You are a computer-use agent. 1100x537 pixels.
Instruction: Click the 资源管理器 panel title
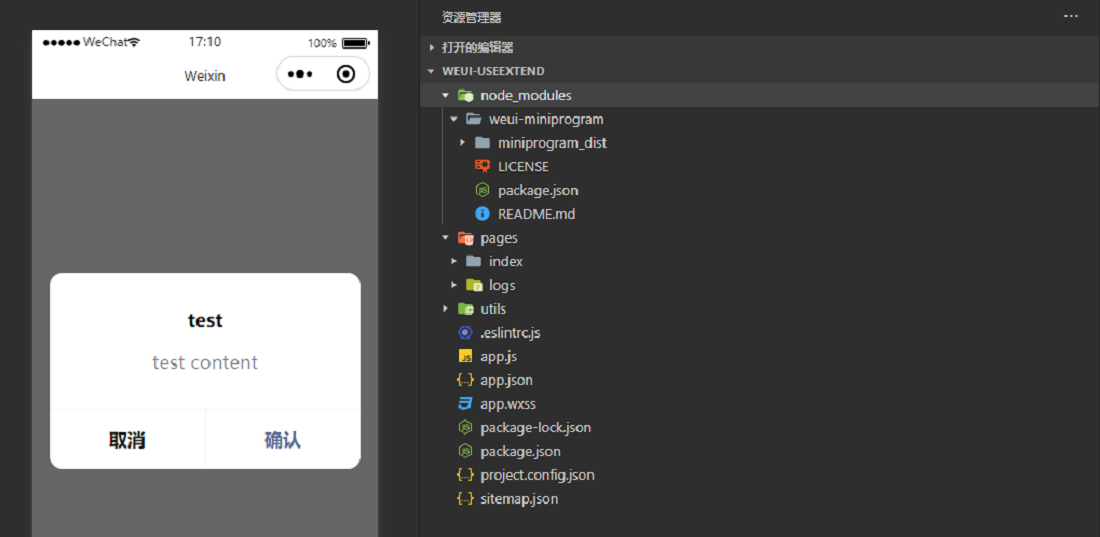471,18
